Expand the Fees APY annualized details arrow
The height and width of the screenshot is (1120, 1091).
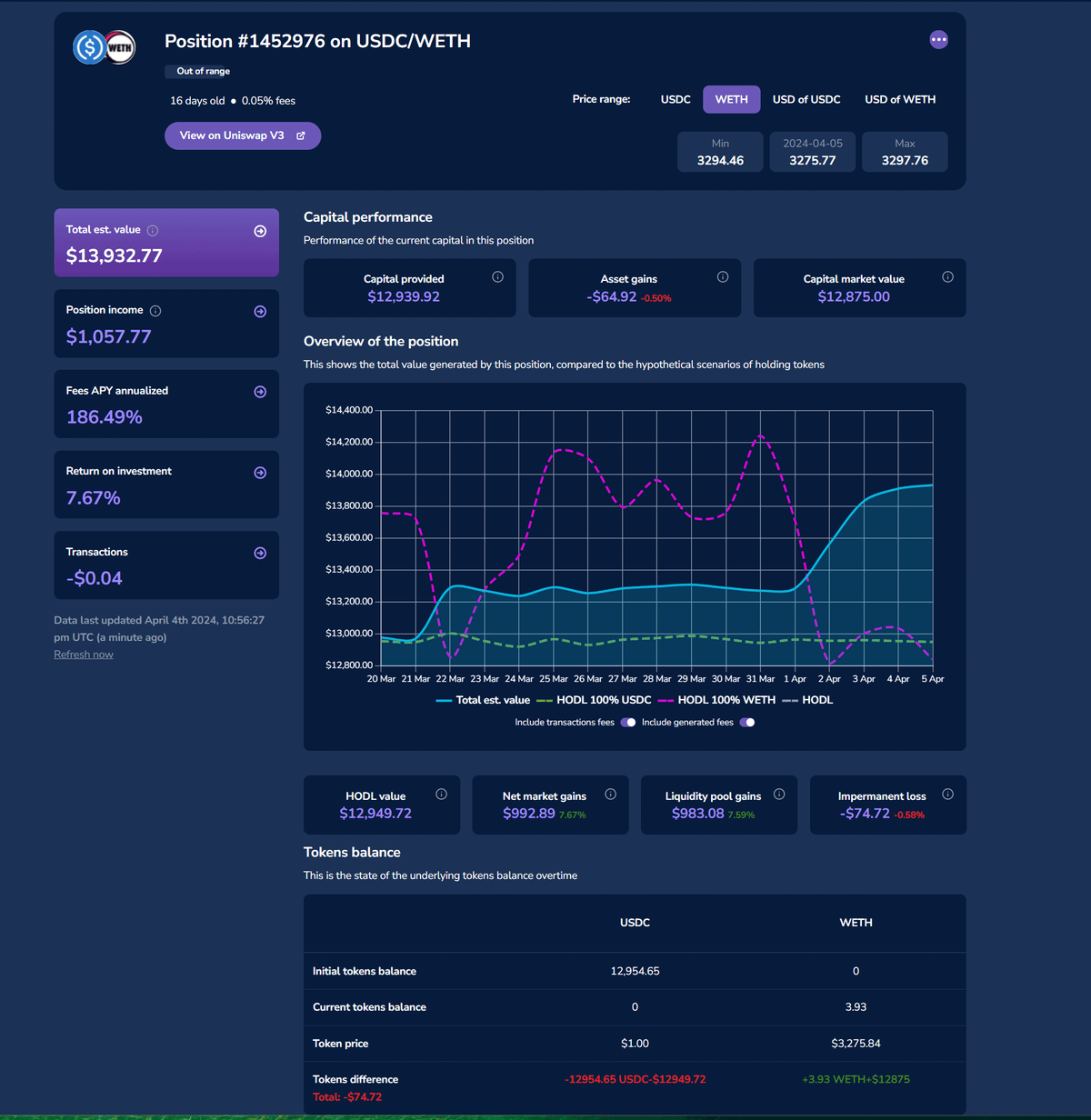(260, 392)
